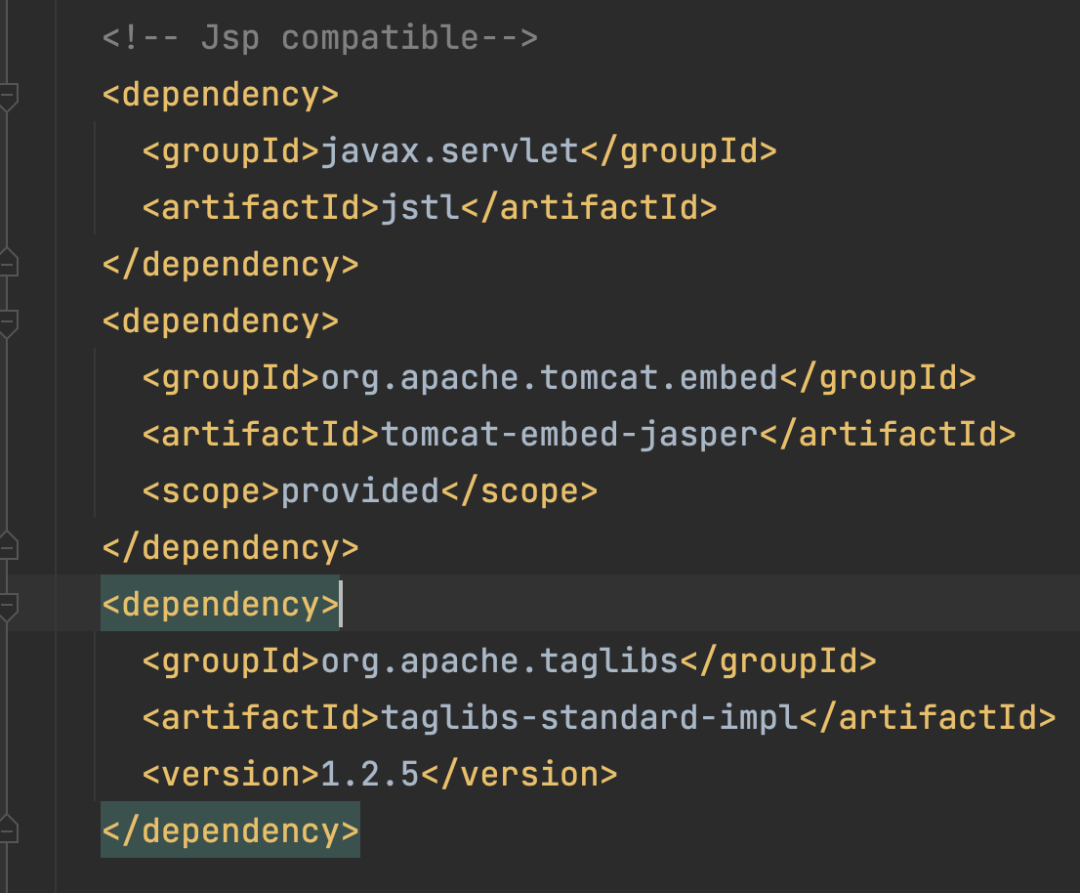Screen dimensions: 1080x893
Task: Click the org.apache.tomcat.embed groupId value
Action: 549,378
